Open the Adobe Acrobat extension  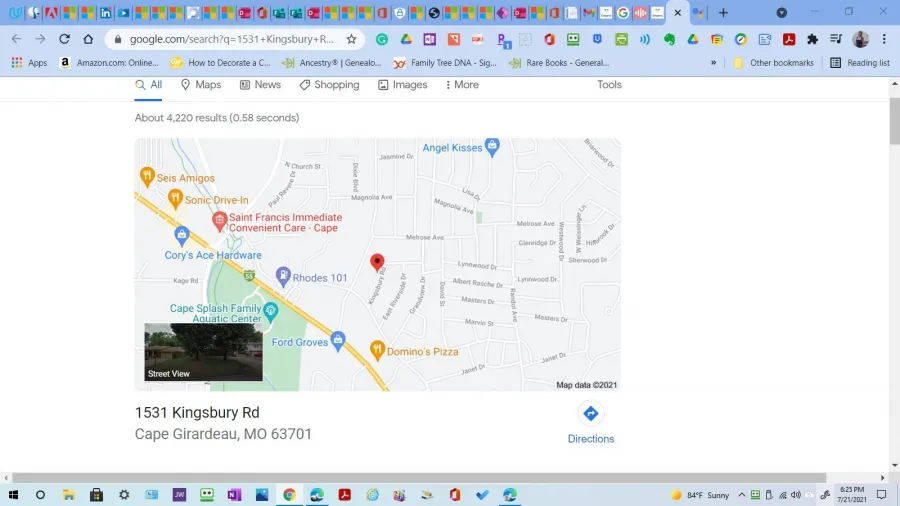pos(789,39)
